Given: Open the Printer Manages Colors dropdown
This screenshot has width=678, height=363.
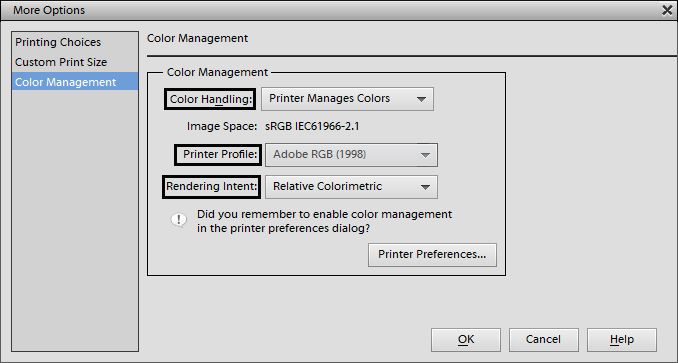Looking at the screenshot, I should point(347,99).
